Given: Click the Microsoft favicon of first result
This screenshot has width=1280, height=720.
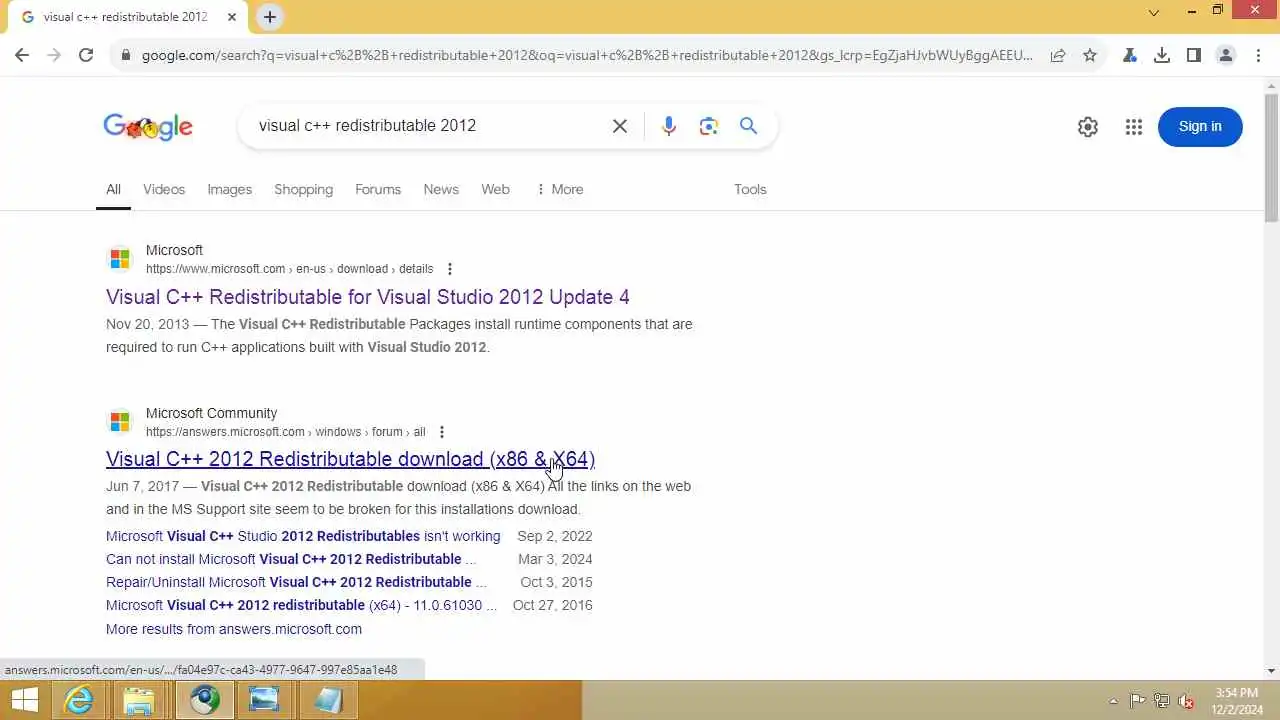Looking at the screenshot, I should 120,259.
